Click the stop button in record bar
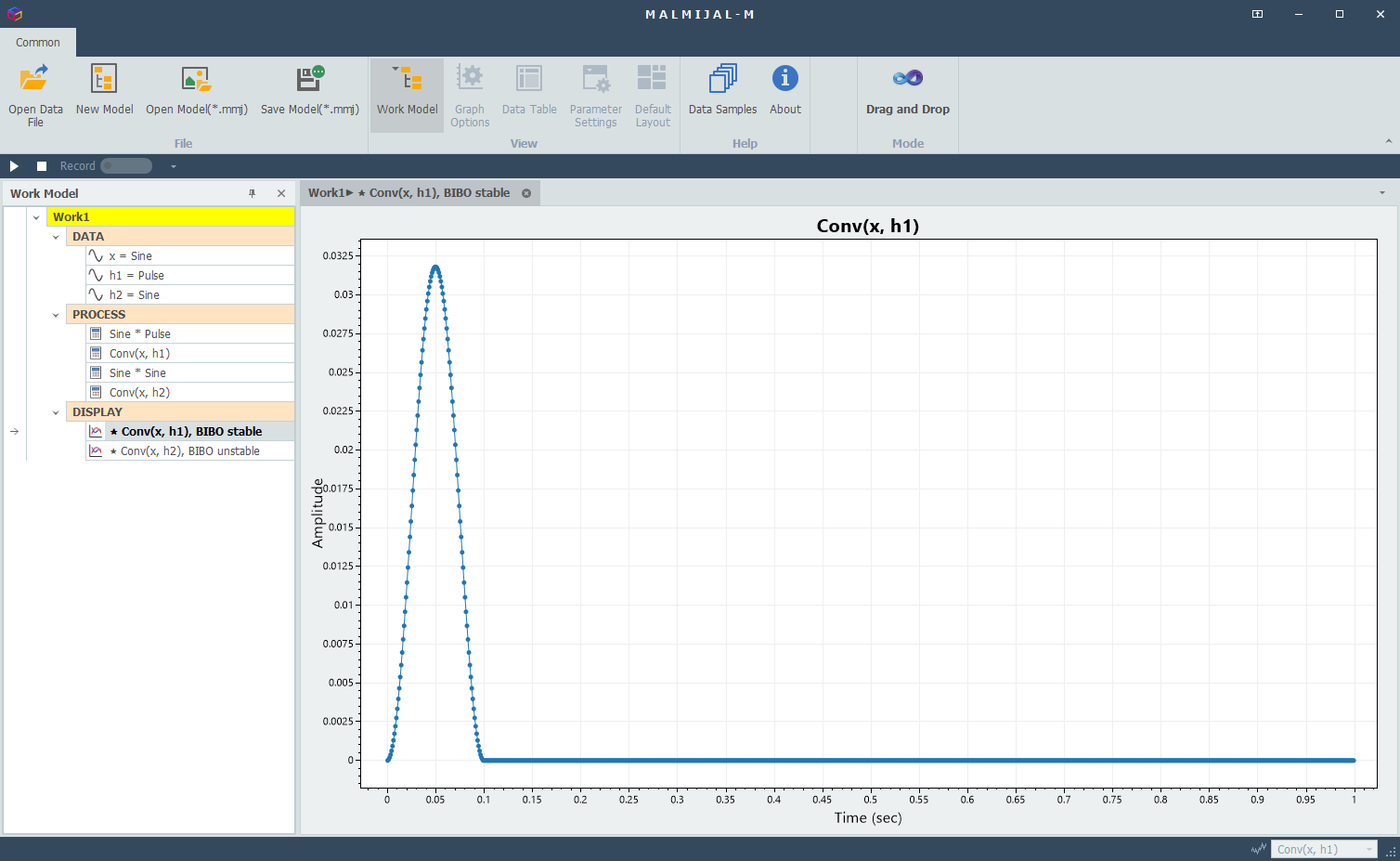 pos(42,166)
